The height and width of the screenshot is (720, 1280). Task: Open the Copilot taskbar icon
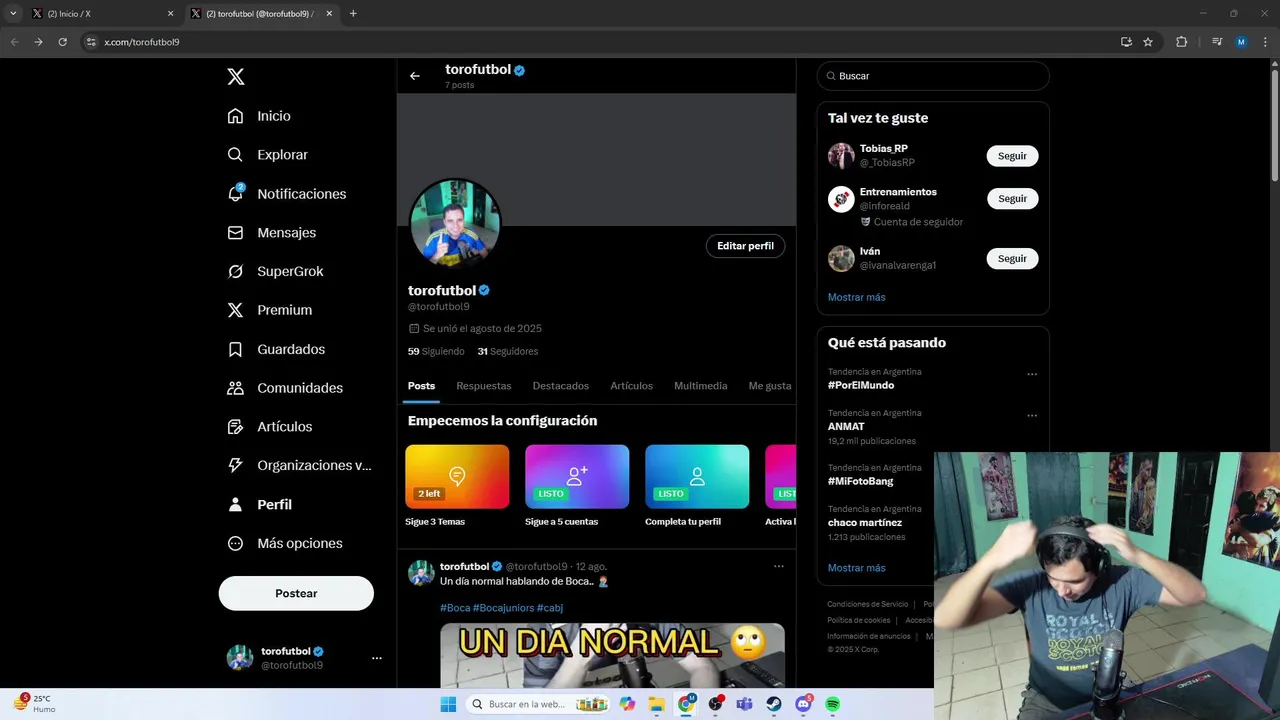627,704
